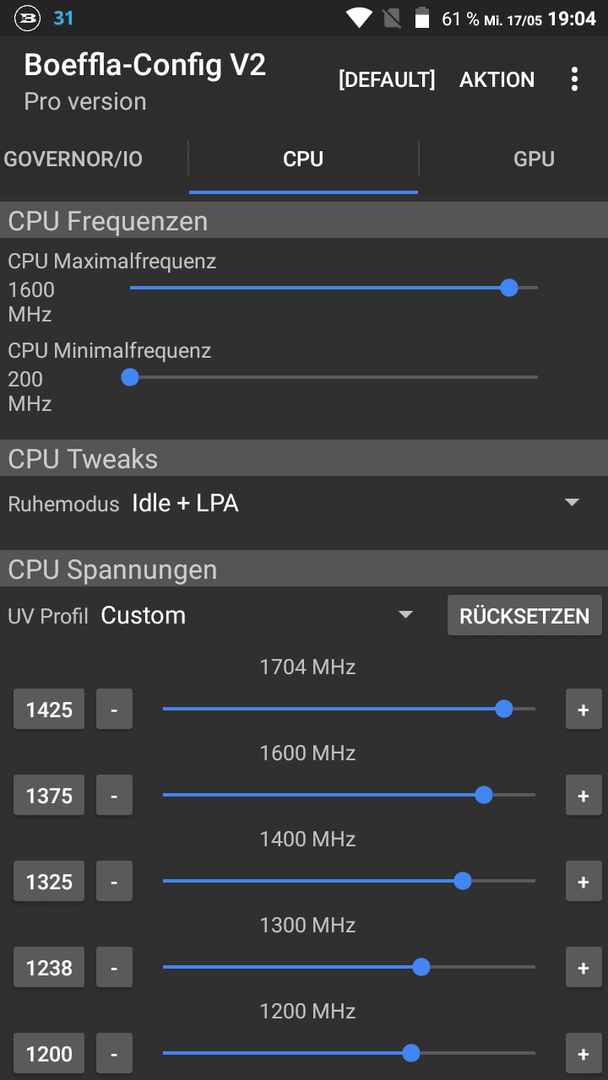Screen dimensions: 608x1080
Task: Switch to the GPU tab
Action: (x=534, y=159)
